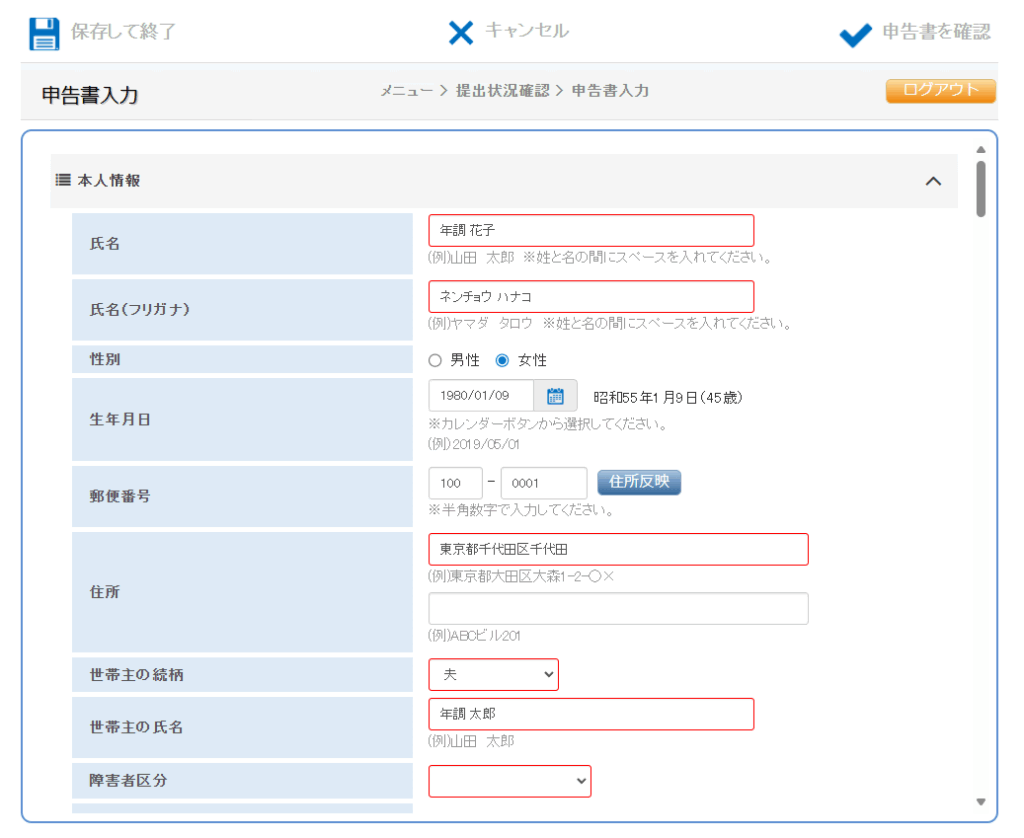Open the 世帯主の続柄 dropdown
1024x838 pixels.
pos(493,675)
